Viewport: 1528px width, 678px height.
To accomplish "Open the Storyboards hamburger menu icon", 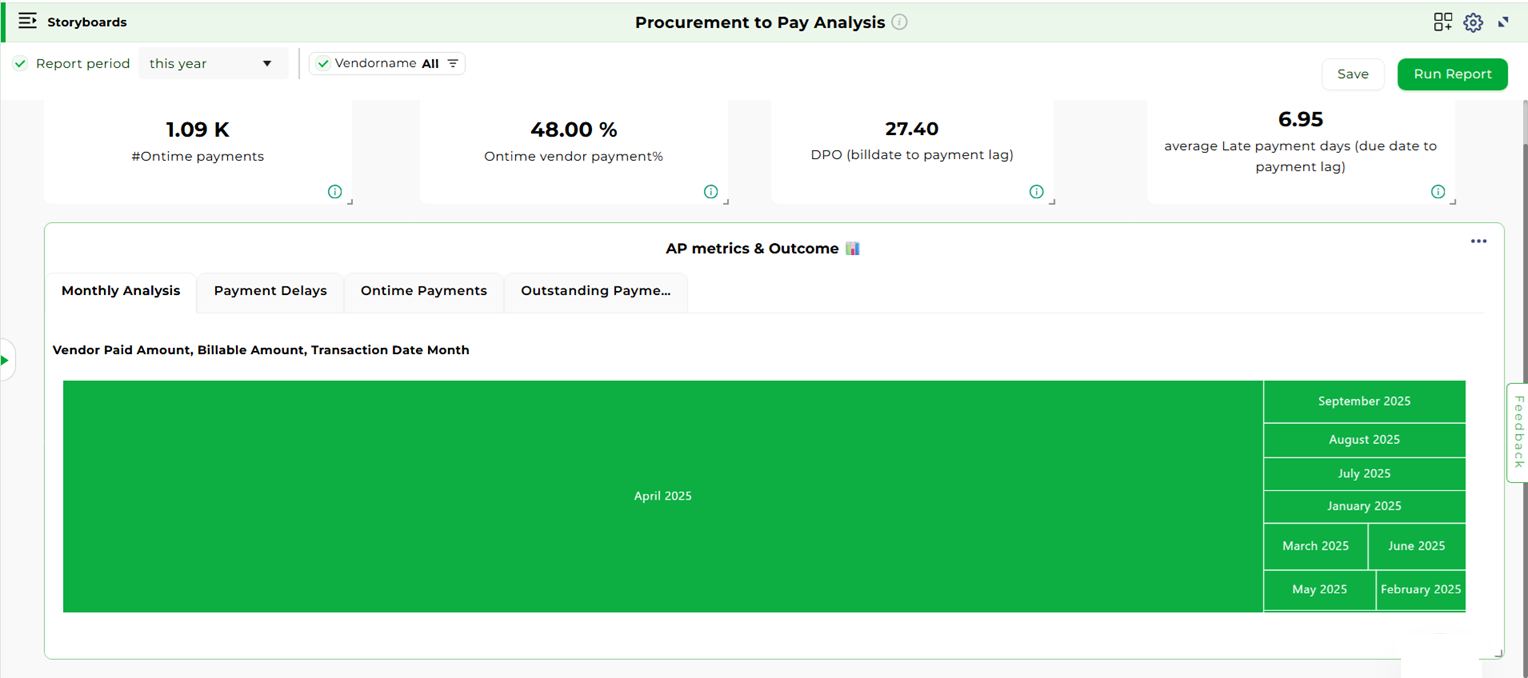I will click(x=27, y=21).
